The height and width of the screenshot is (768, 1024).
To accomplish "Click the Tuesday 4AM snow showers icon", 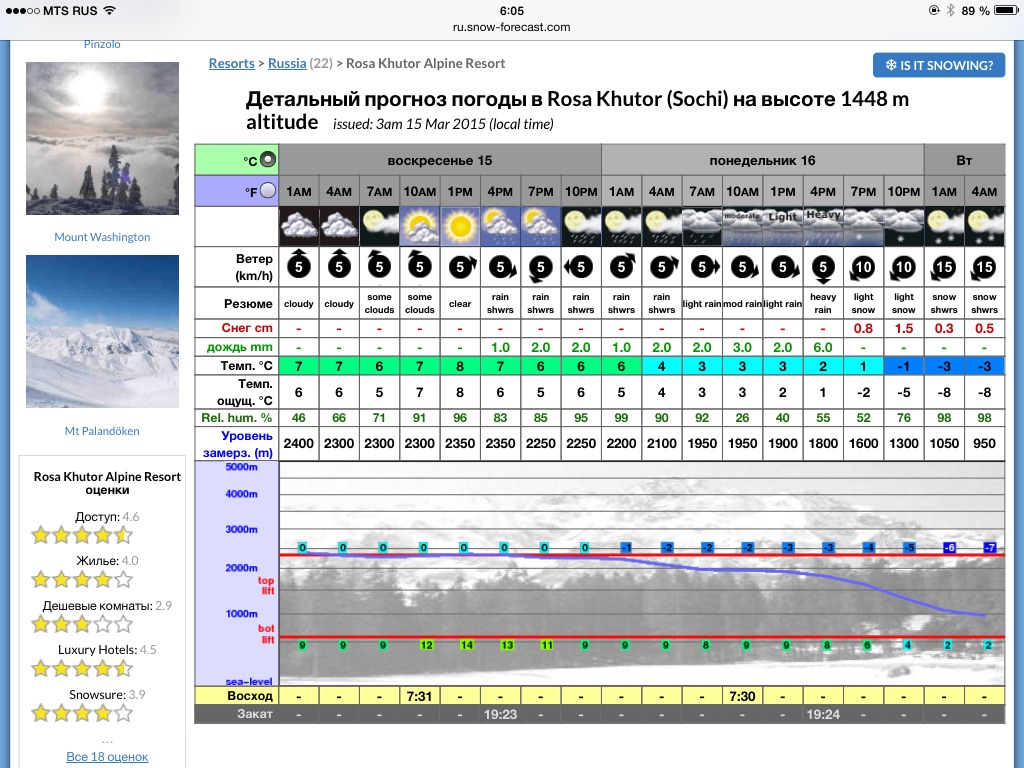I will pos(984,227).
